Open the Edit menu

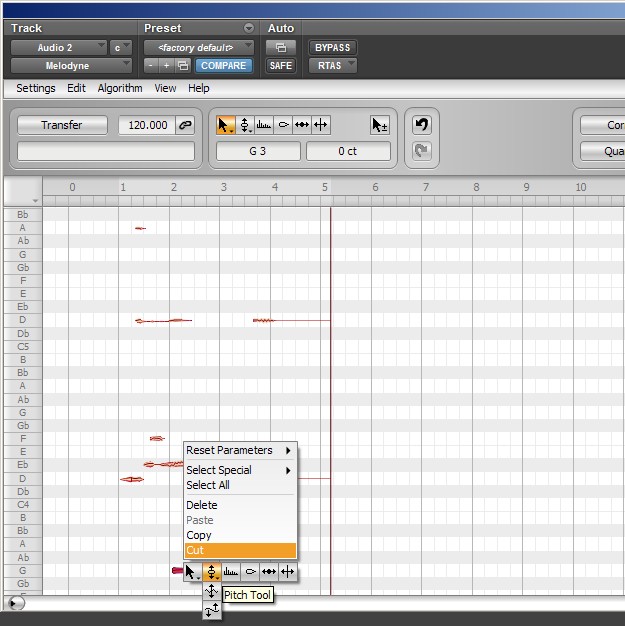pos(76,88)
